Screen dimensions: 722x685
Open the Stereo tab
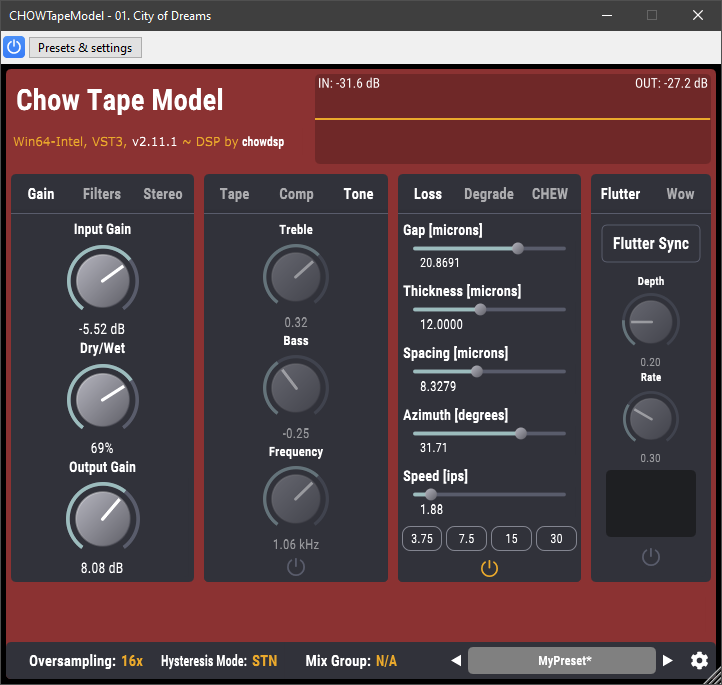pos(163,194)
